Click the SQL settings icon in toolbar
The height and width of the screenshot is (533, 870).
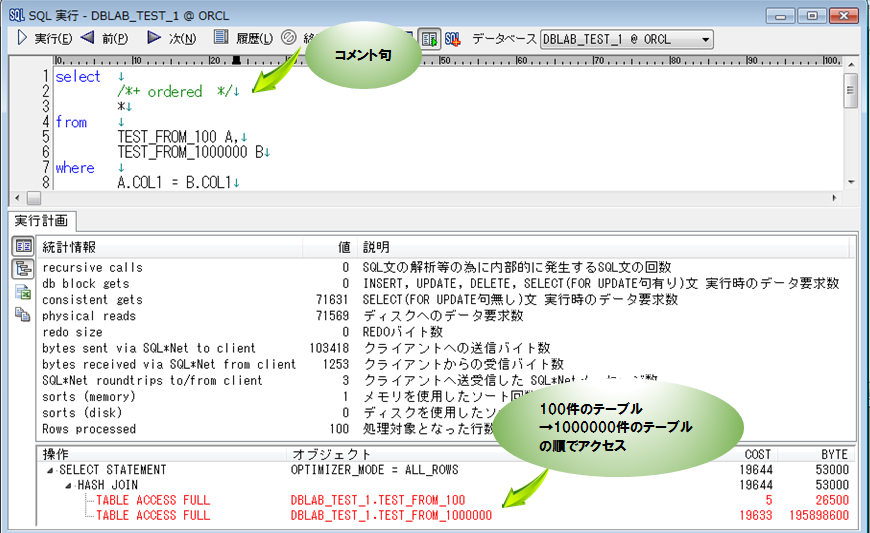(452, 39)
